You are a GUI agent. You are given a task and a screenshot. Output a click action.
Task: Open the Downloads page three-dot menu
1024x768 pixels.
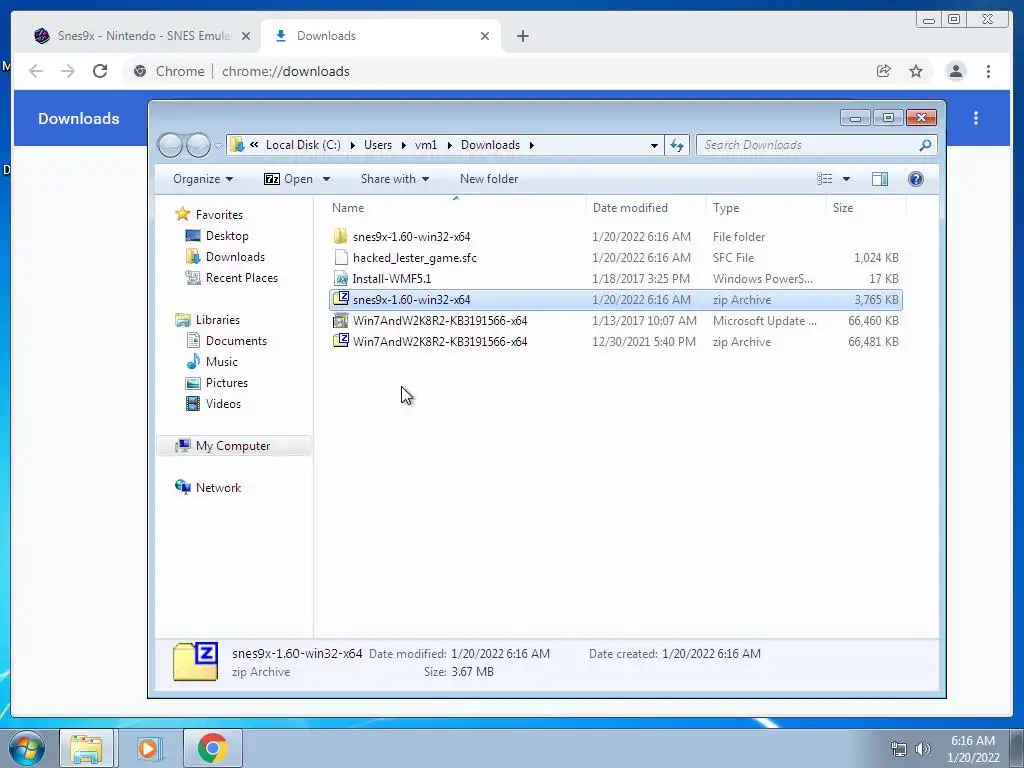[x=976, y=118]
